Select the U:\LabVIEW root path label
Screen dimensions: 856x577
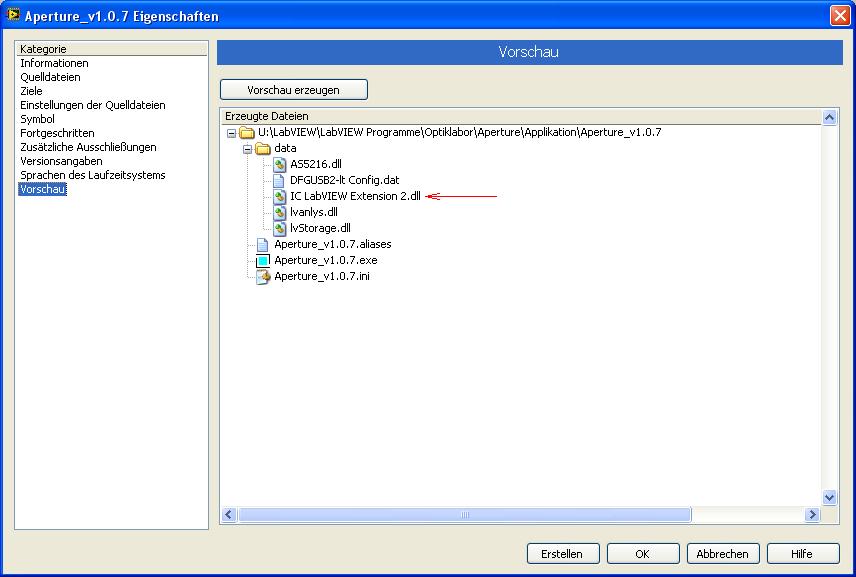[460, 133]
